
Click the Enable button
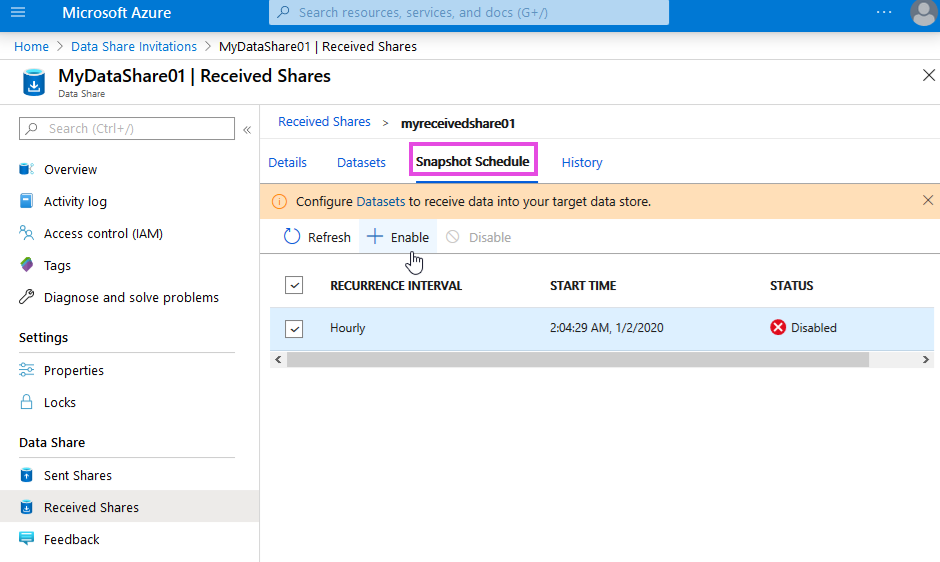(398, 237)
